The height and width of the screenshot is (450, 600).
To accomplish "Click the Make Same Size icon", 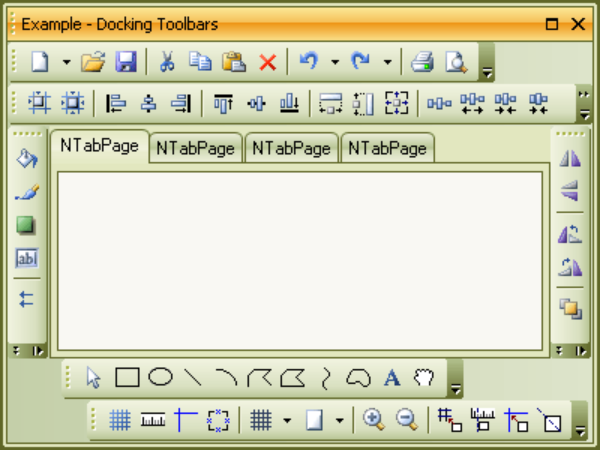I will (x=396, y=103).
